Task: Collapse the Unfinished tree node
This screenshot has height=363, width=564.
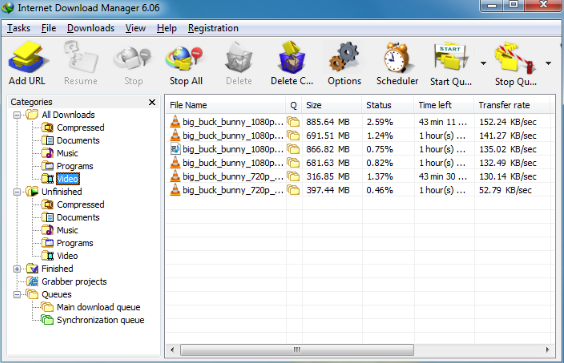Action: tap(17, 192)
